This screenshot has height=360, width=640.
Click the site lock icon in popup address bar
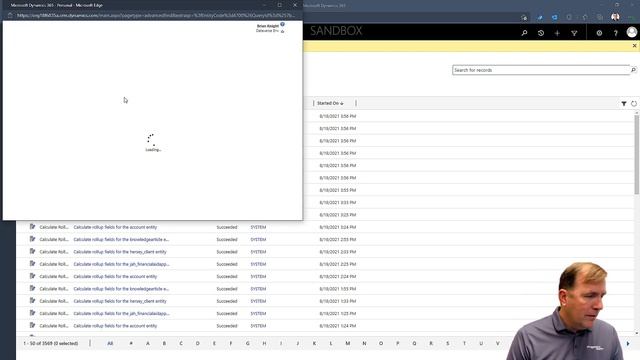click(10, 16)
